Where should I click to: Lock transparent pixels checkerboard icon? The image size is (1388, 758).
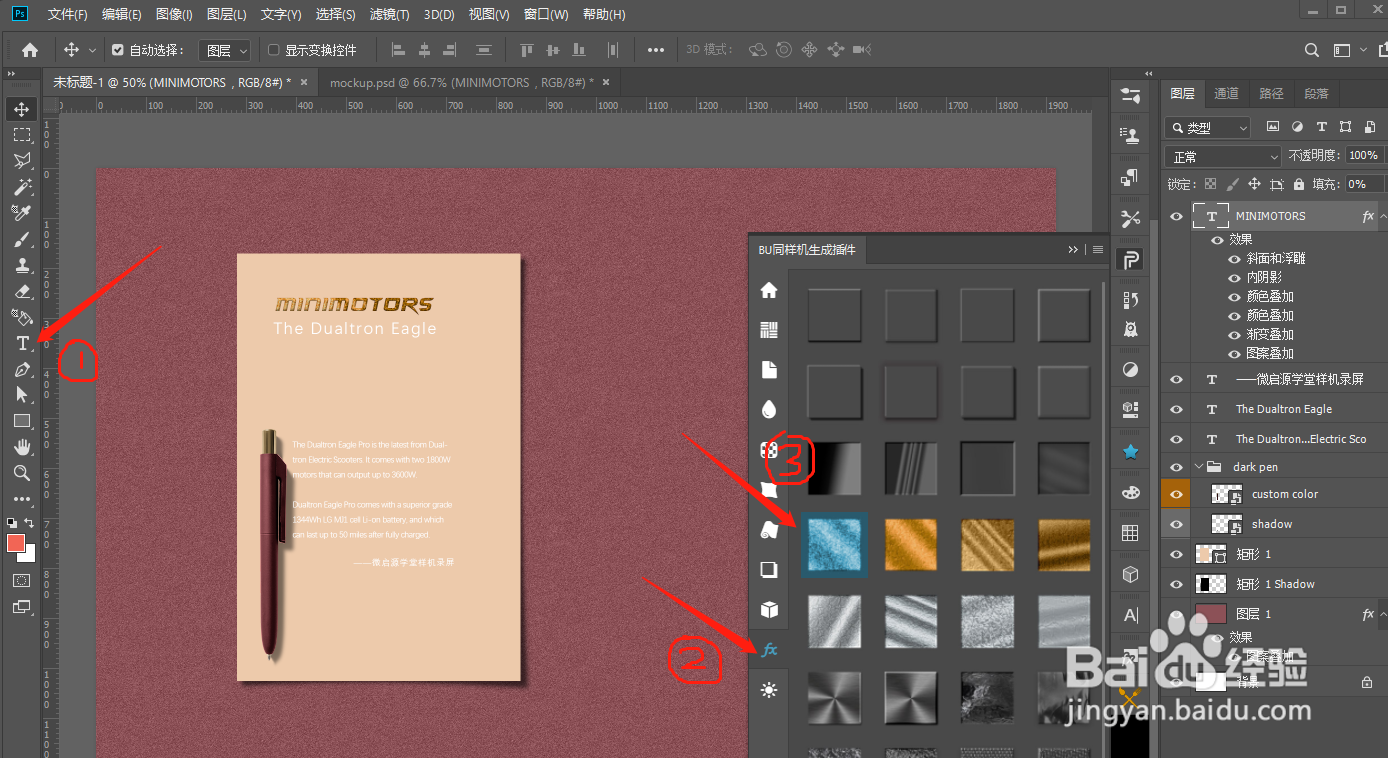1211,185
